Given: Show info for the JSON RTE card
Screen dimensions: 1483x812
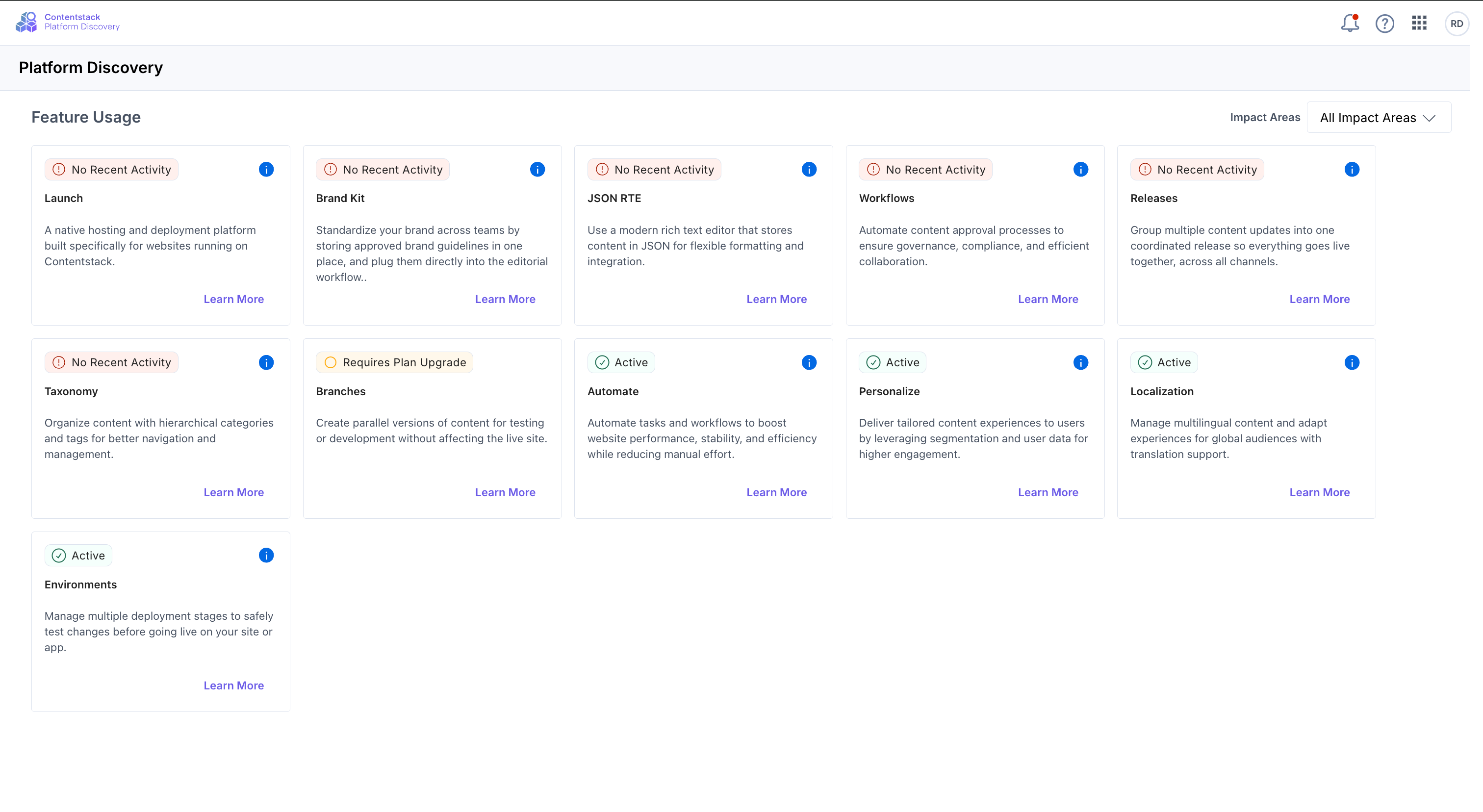Looking at the screenshot, I should [809, 169].
